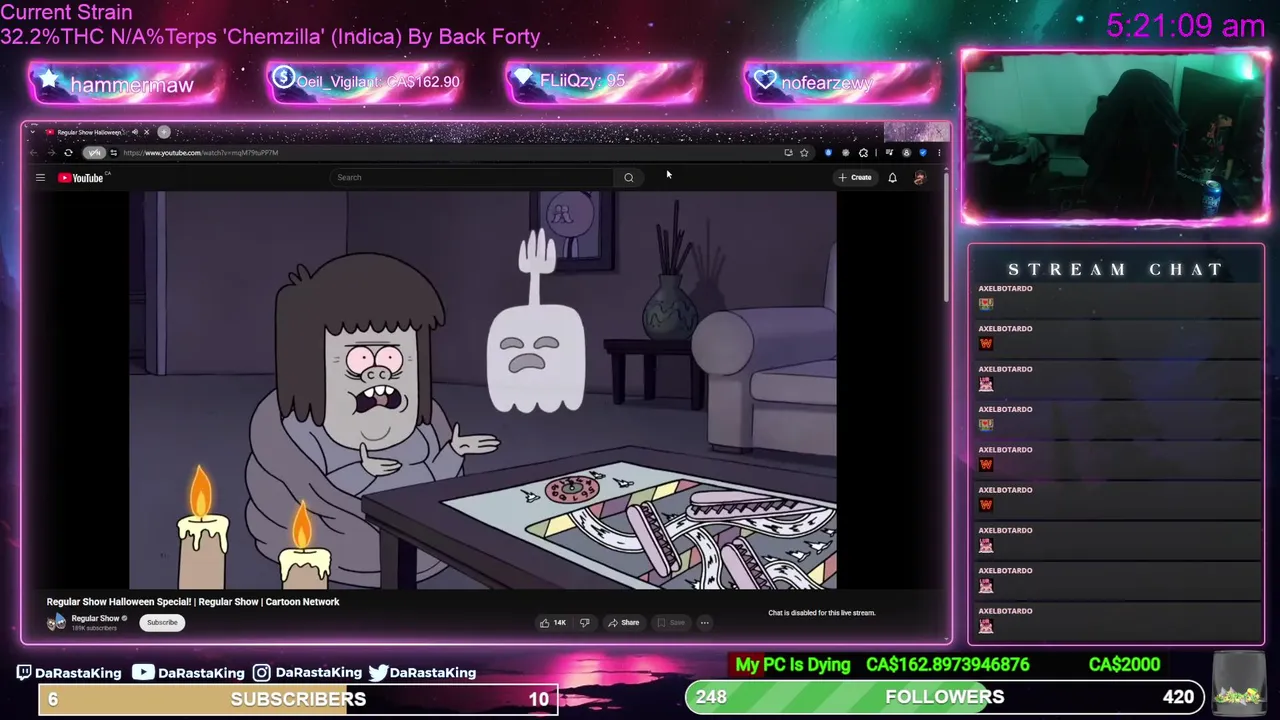
Task: Open the browser three-dot menu
Action: pos(938,153)
